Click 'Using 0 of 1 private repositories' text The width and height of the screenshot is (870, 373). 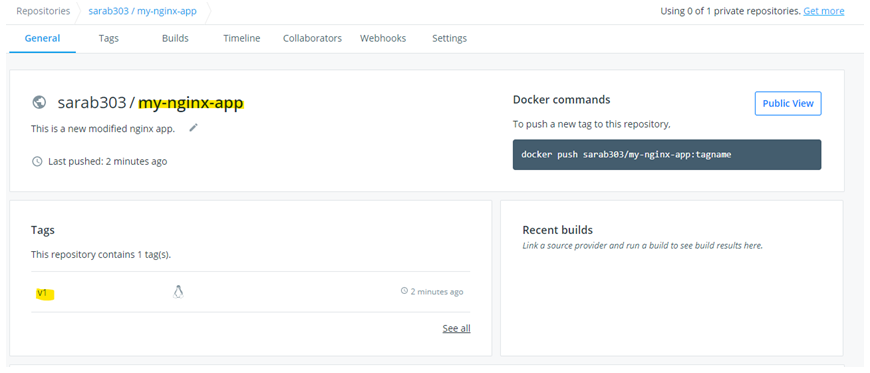pyautogui.click(x=730, y=11)
